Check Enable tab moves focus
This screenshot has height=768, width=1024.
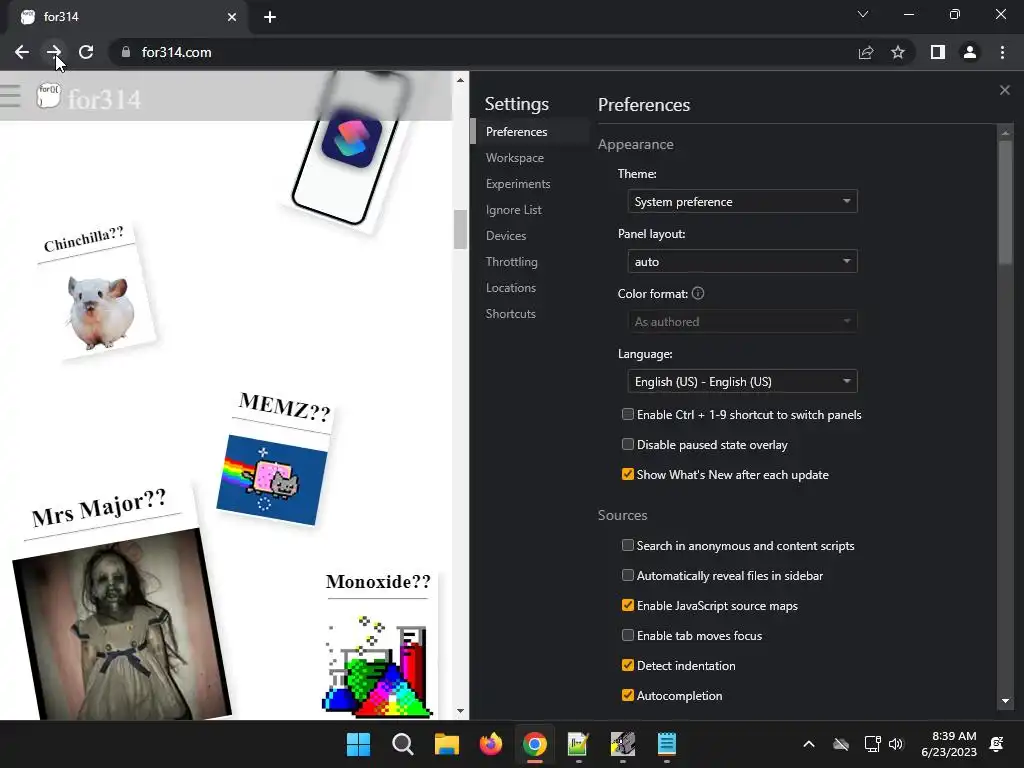[x=628, y=635]
